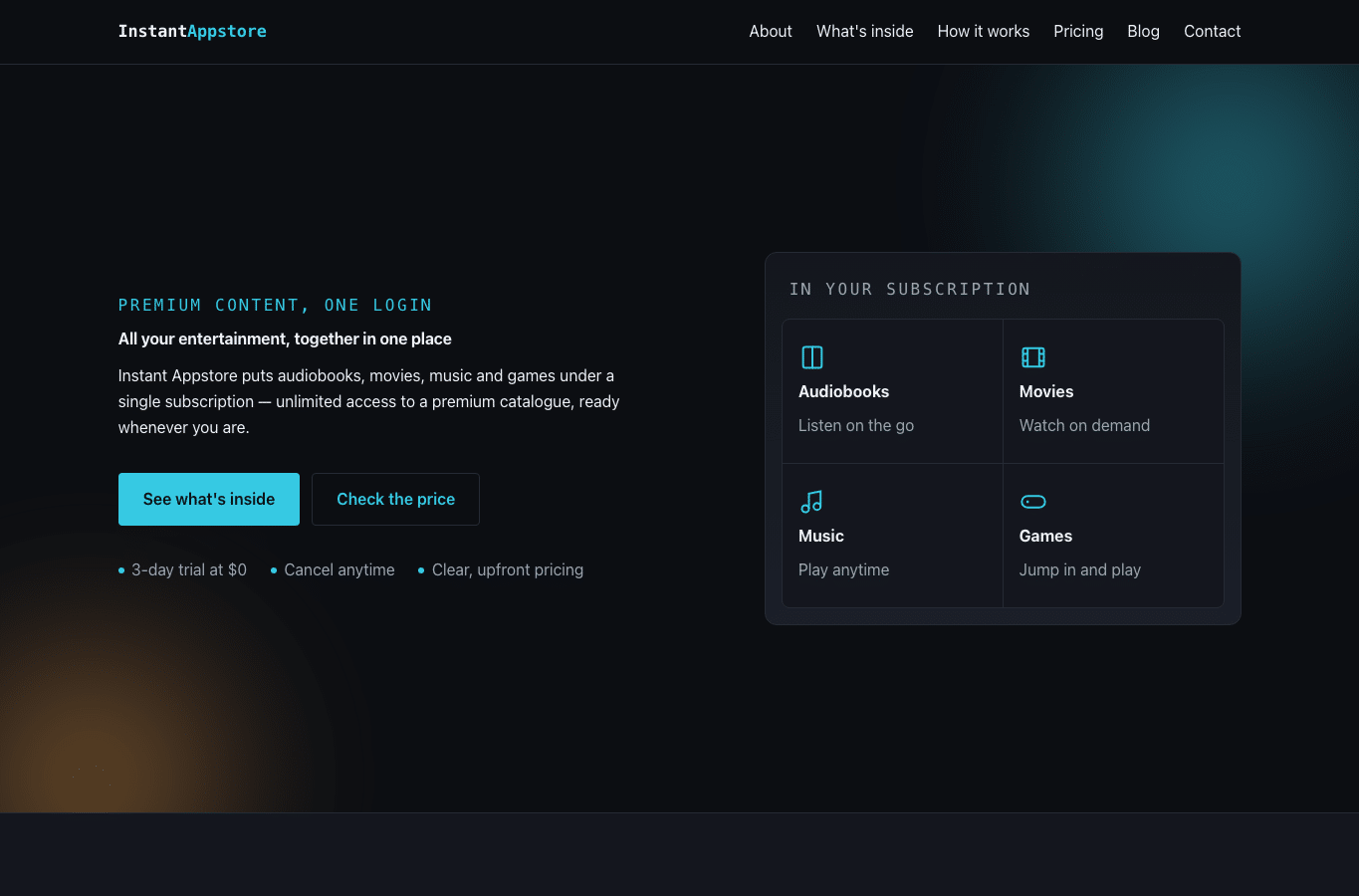Click the 'Watch on demand' text
The width and height of the screenshot is (1359, 896).
click(1084, 425)
